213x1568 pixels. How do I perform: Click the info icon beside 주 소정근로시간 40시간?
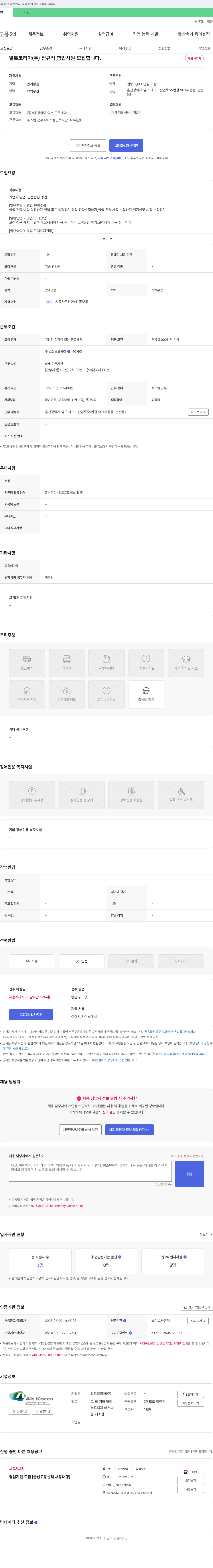(x=69, y=351)
